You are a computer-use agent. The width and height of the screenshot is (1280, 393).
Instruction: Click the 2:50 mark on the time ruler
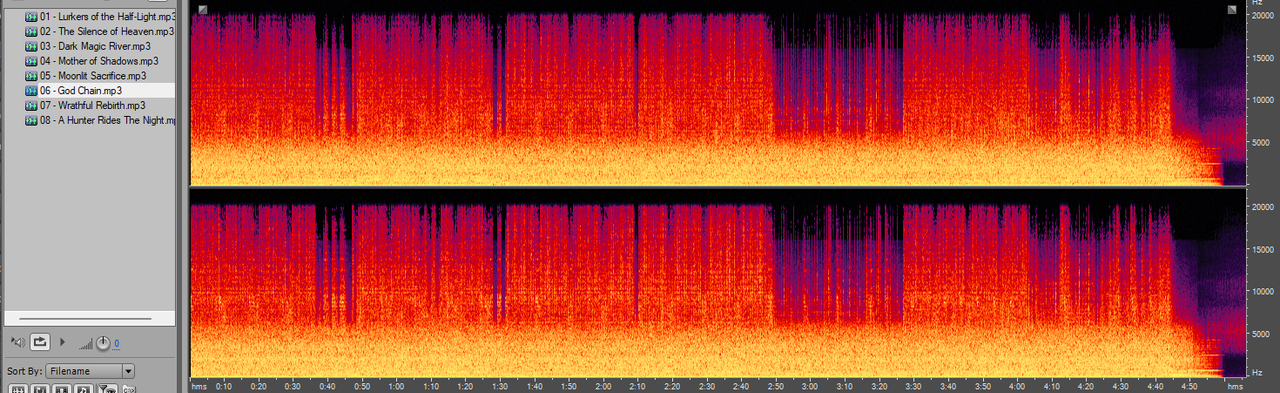(x=775, y=385)
